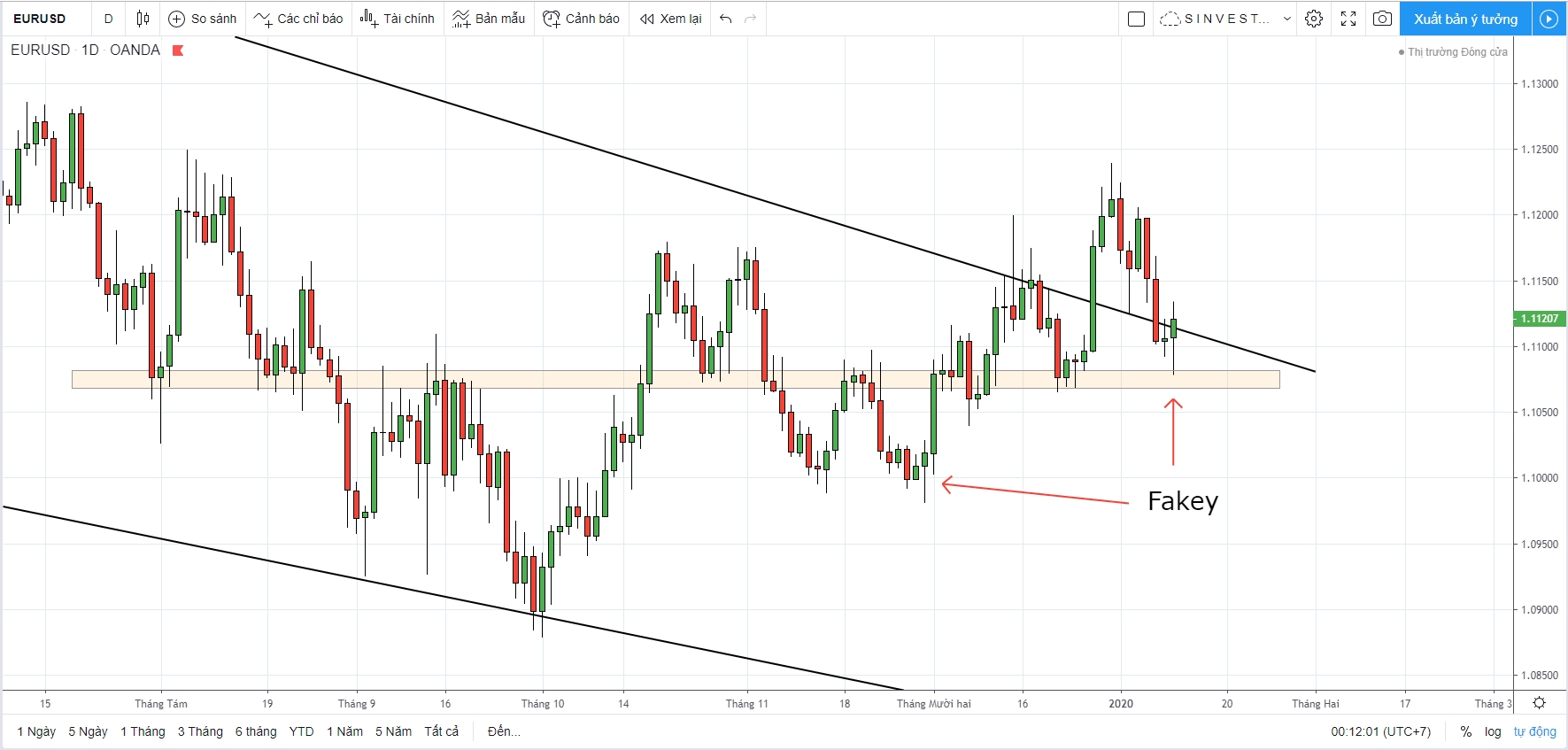
Task: Open Các chỉ báo indicators menu
Action: click(298, 19)
